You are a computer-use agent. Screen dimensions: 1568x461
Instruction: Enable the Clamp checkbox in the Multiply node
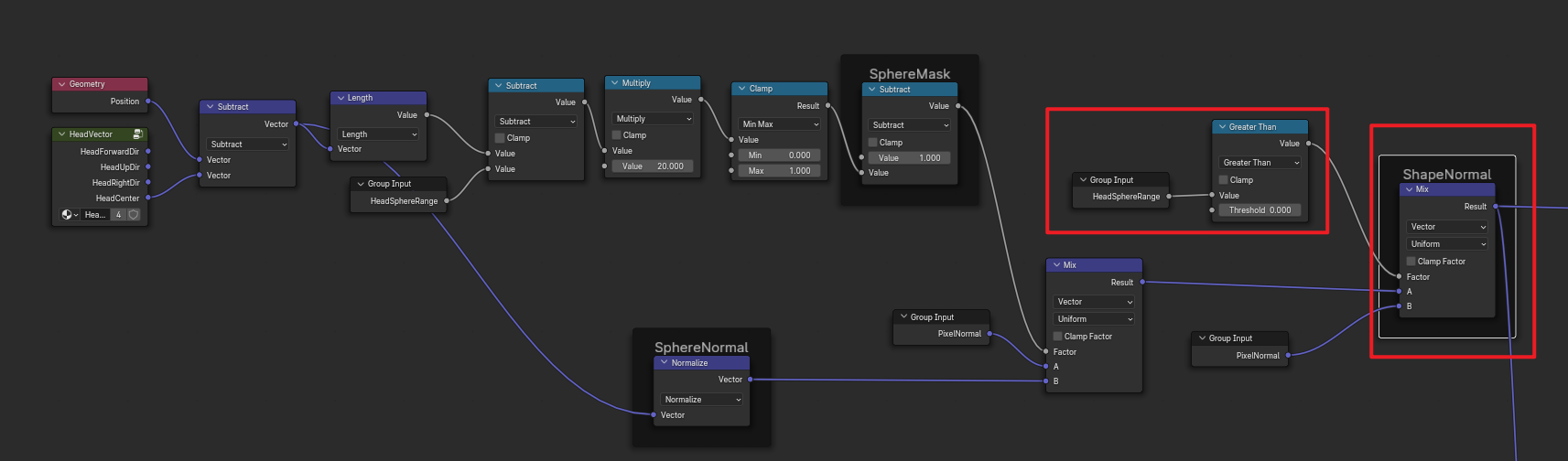pyautogui.click(x=617, y=135)
